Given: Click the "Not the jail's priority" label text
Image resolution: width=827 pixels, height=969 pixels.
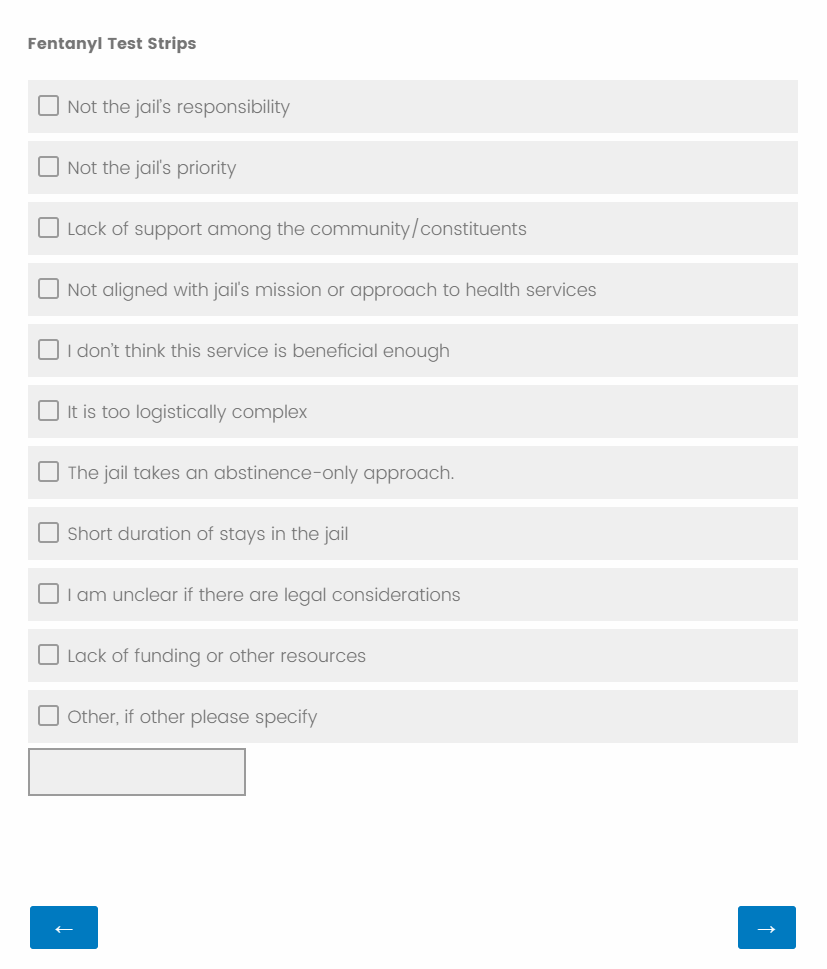Looking at the screenshot, I should pyautogui.click(x=151, y=168).
